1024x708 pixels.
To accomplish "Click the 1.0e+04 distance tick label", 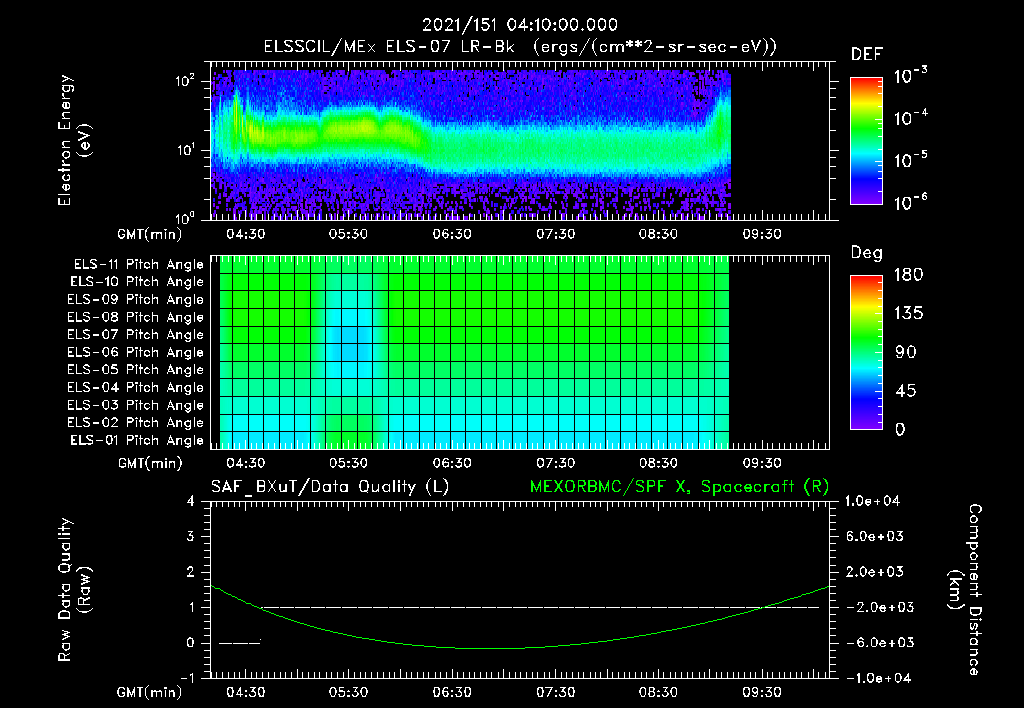I will 872,502.
